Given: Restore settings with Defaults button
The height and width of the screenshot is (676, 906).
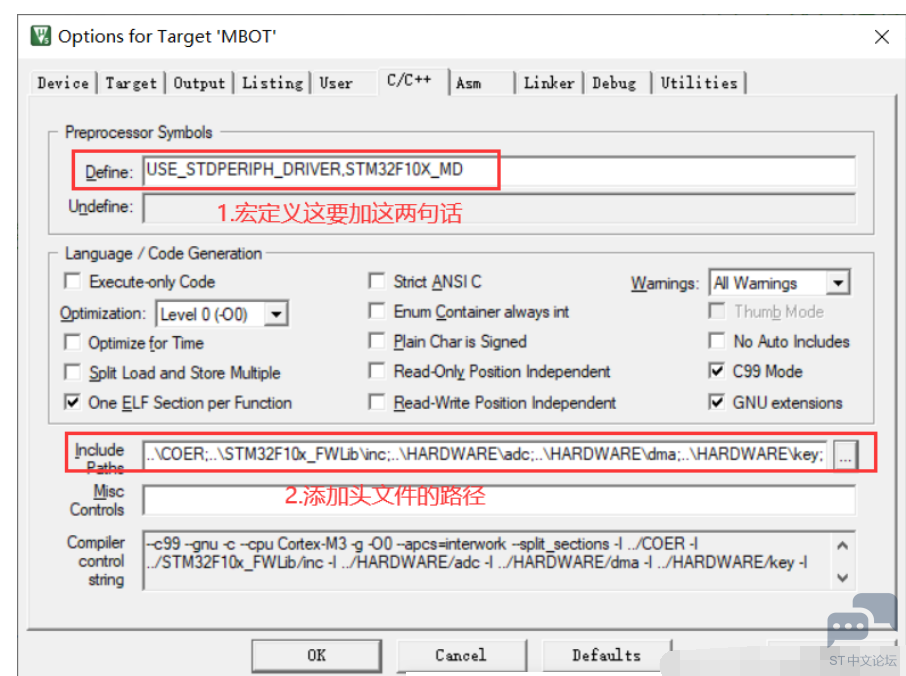Looking at the screenshot, I should (x=607, y=655).
